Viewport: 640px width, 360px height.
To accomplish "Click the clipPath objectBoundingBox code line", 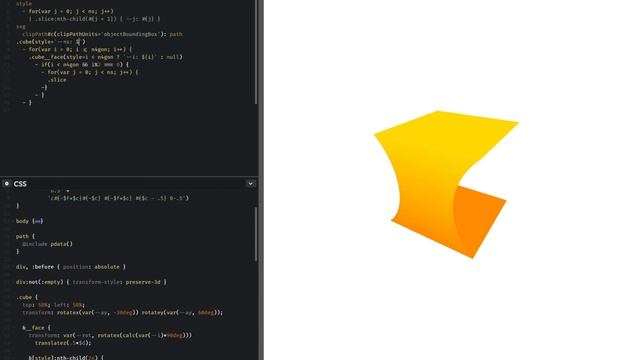I will click(102, 34).
